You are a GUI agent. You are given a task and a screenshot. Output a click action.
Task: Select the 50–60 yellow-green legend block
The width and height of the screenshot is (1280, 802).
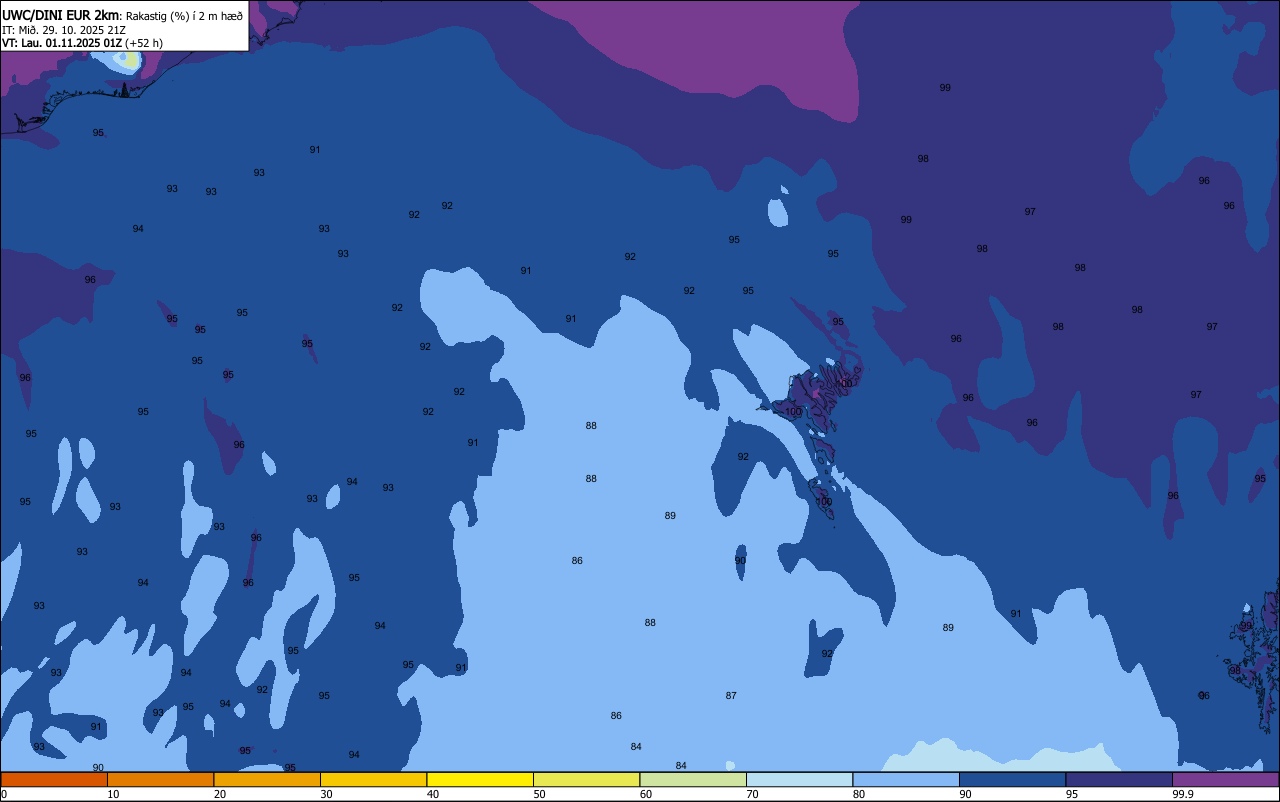[x=586, y=779]
